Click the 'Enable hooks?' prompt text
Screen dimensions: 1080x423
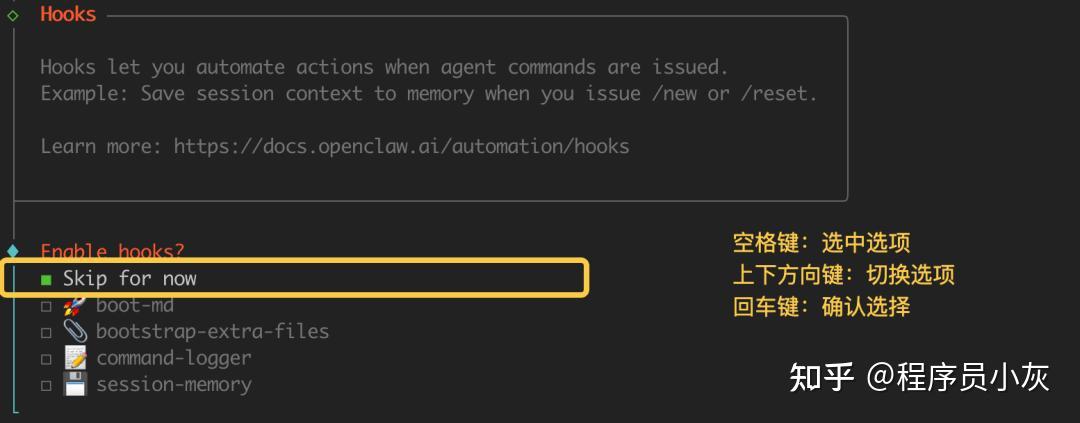[112, 251]
